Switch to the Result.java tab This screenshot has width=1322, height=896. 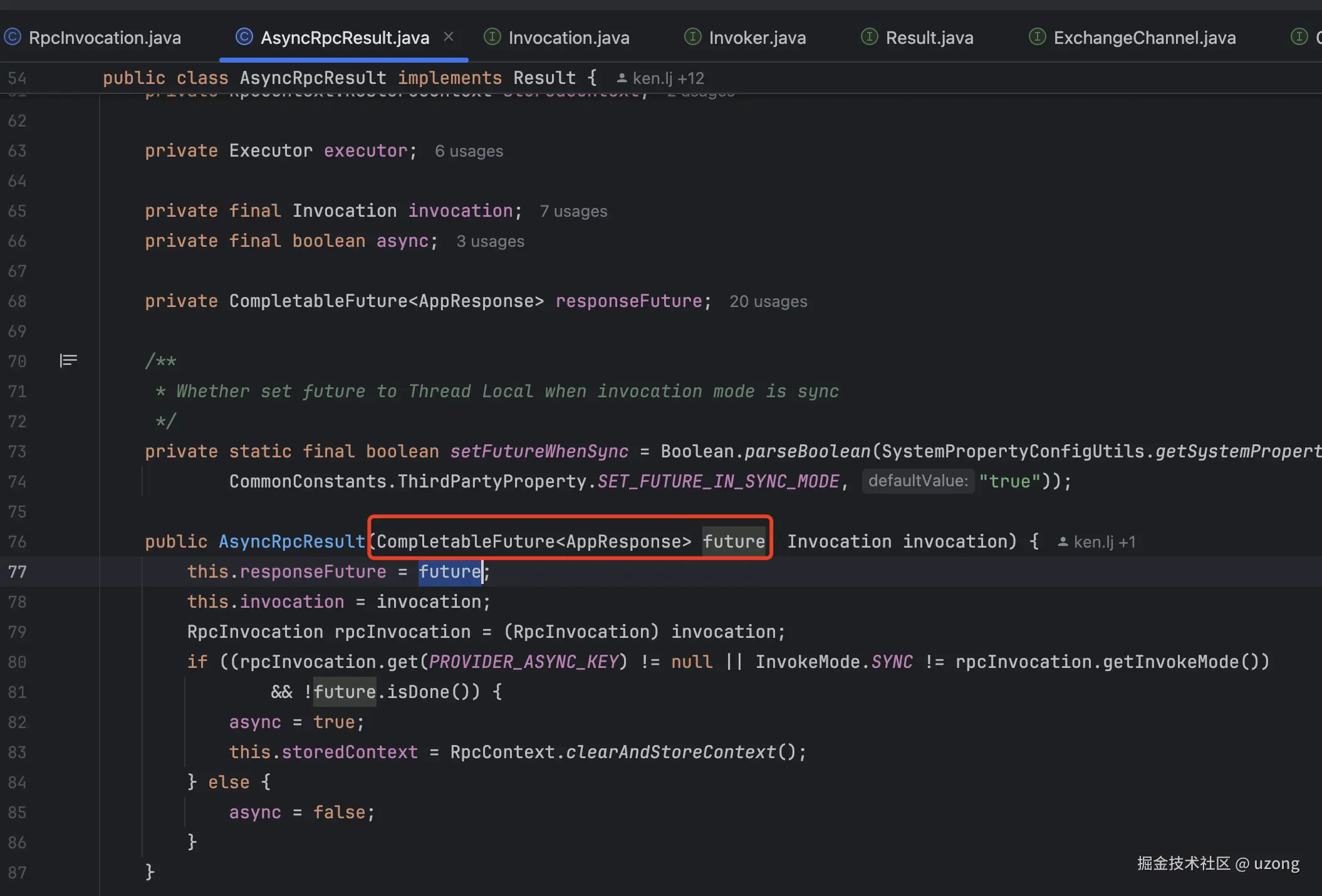coord(929,38)
